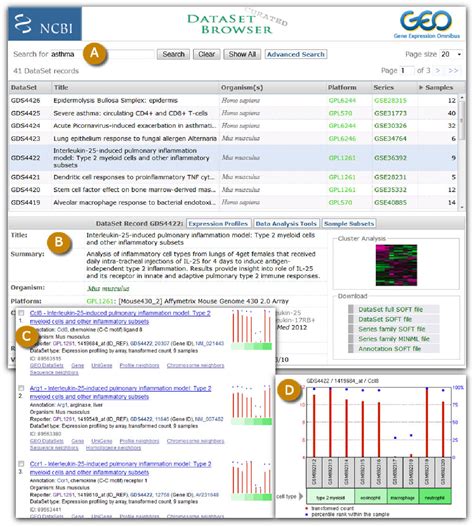Click the macrophage color band
The image size is (474, 527).
pyautogui.click(x=403, y=497)
